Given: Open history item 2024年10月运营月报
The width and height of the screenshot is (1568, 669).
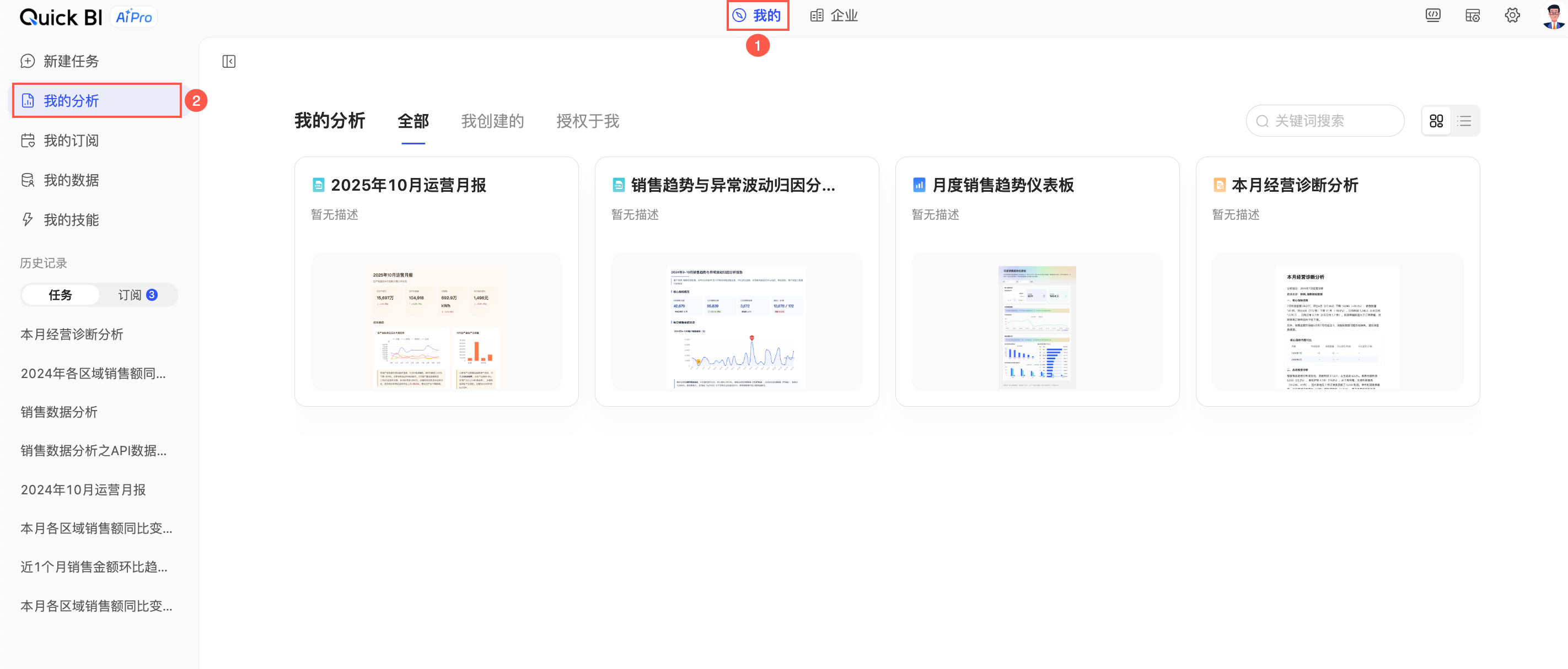Looking at the screenshot, I should 83,489.
